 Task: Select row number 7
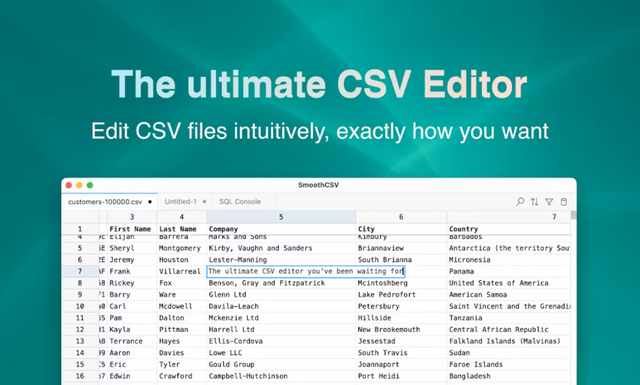pos(80,271)
